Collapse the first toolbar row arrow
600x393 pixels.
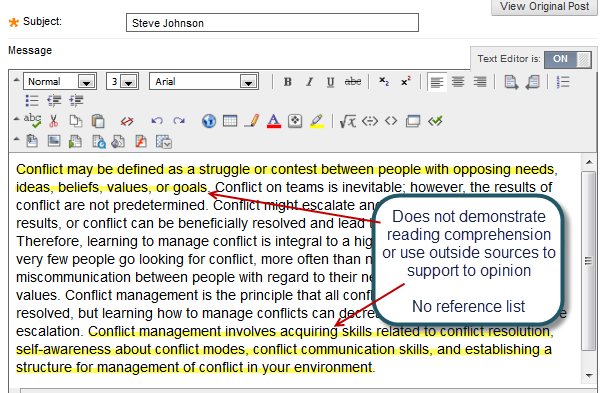[x=16, y=80]
